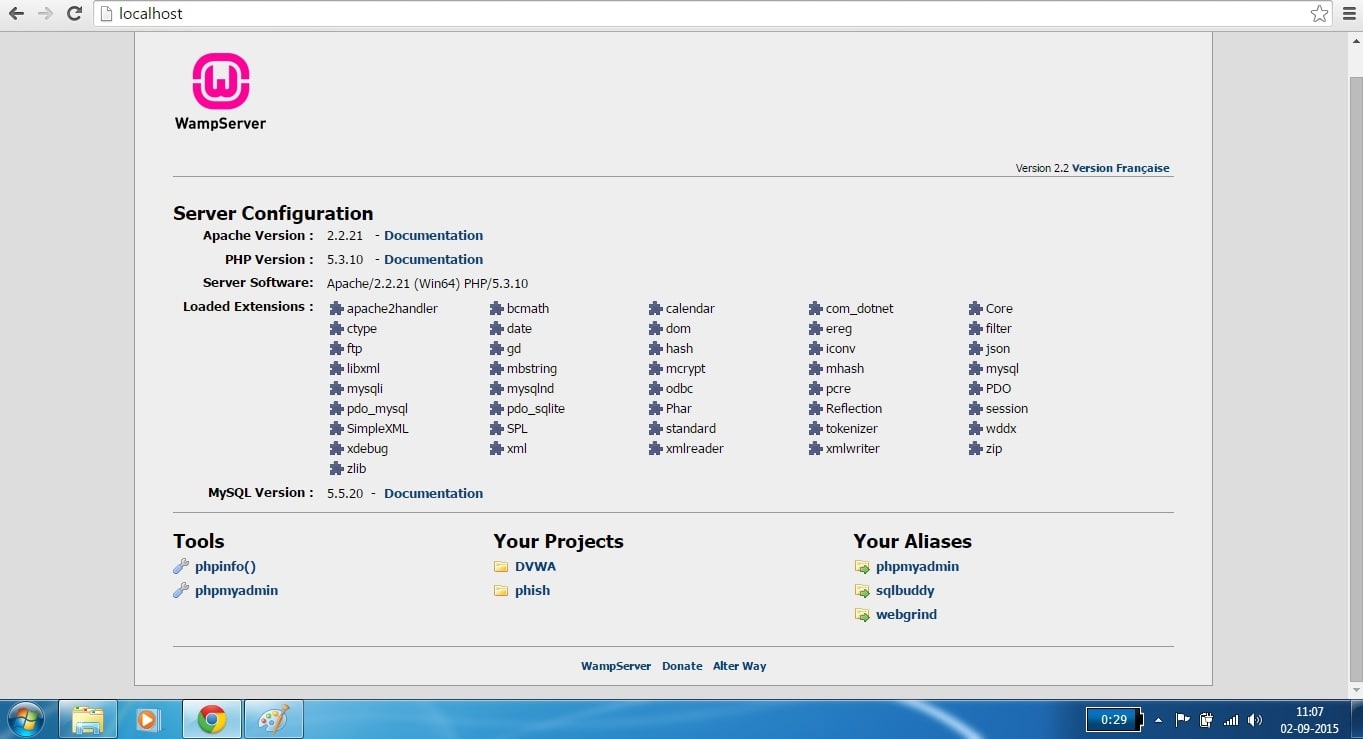The image size is (1363, 739).
Task: Click WampServer footer link
Action: pos(616,666)
